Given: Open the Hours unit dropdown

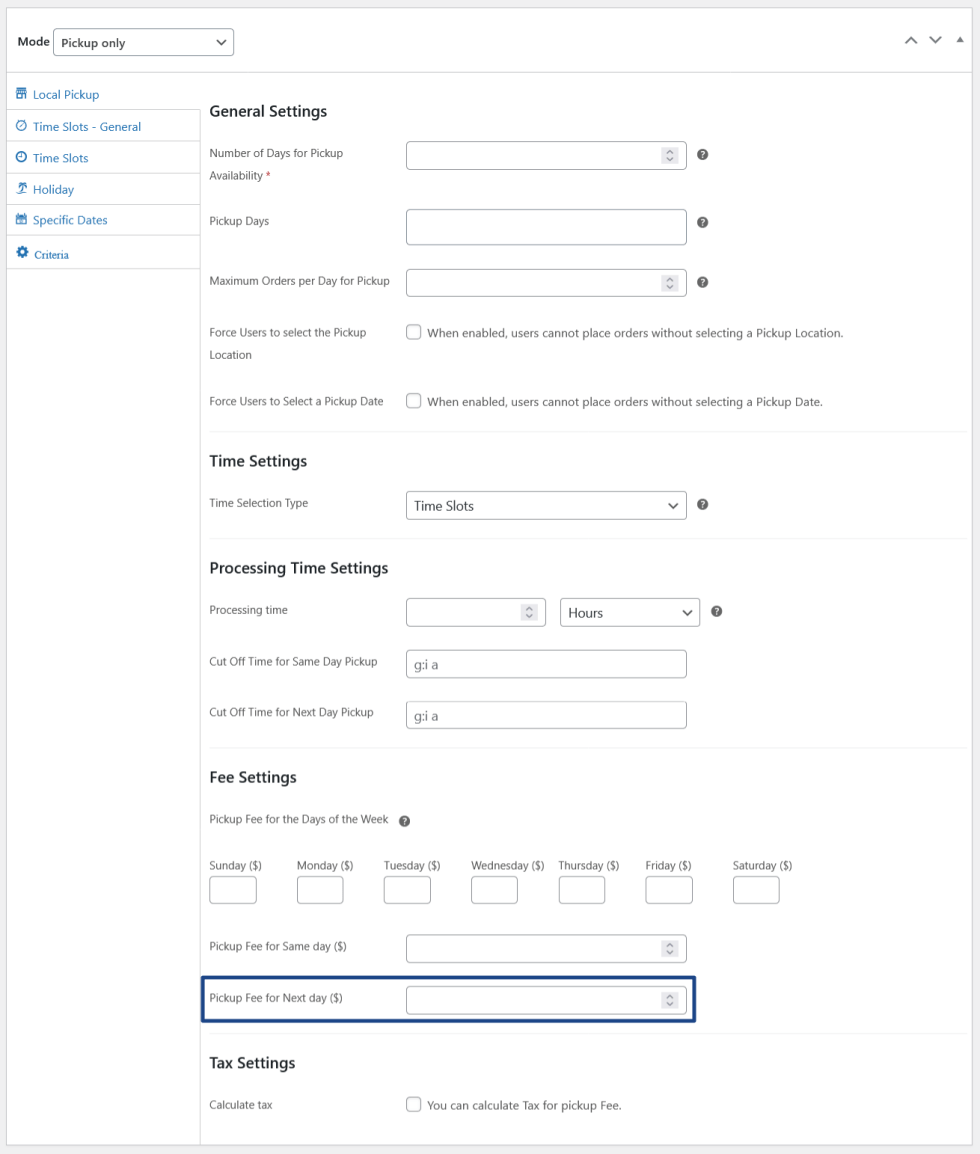Looking at the screenshot, I should tap(629, 613).
